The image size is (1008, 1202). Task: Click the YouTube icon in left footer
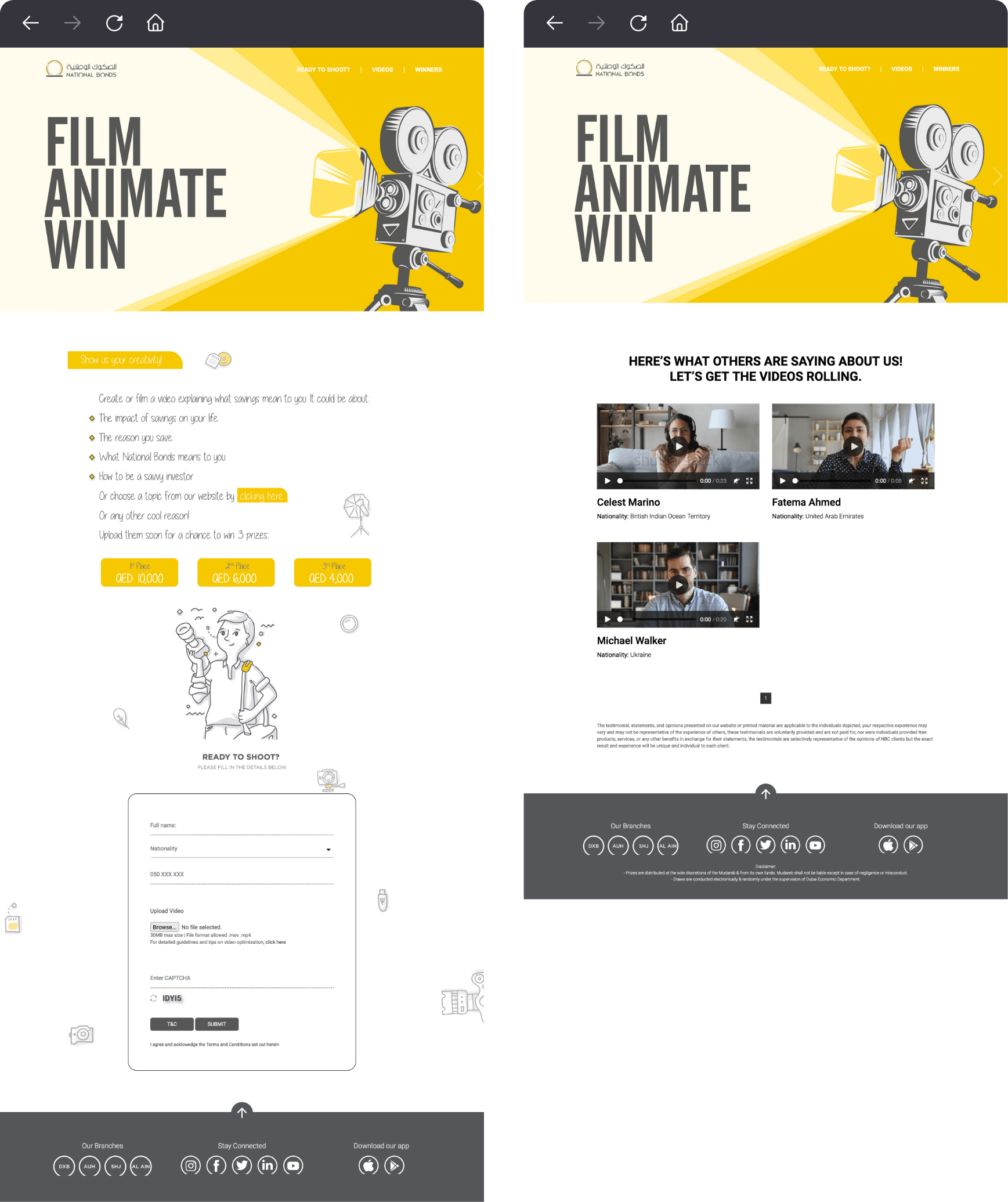click(x=293, y=1165)
